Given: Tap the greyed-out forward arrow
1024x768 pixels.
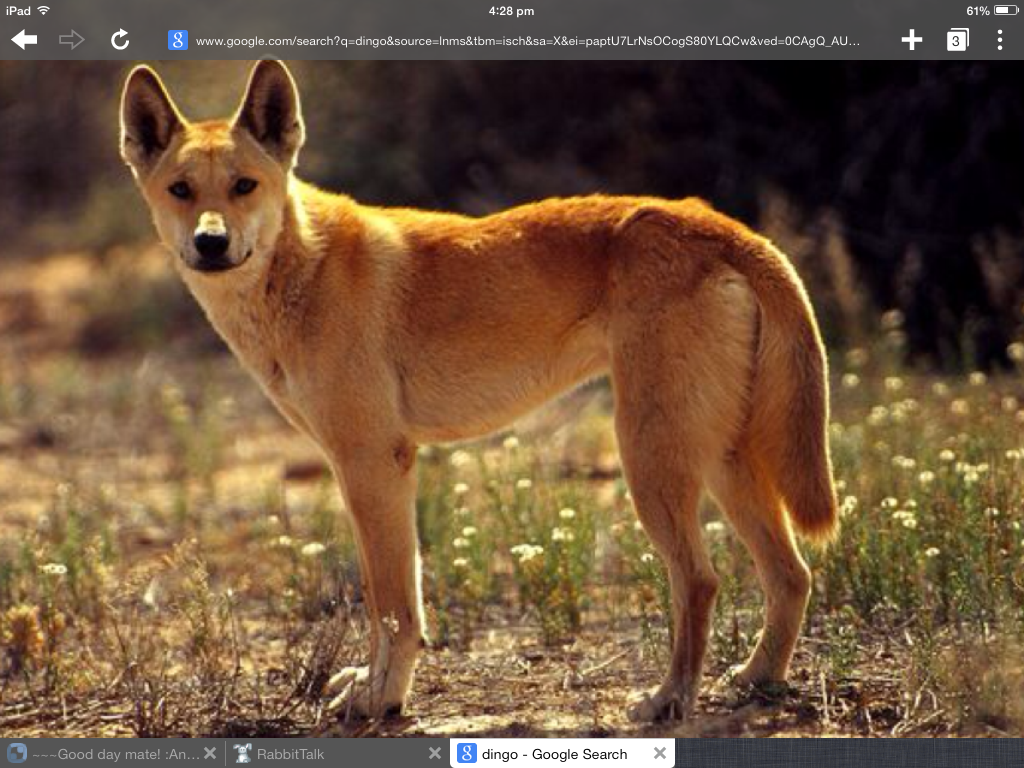Looking at the screenshot, I should pos(72,40).
